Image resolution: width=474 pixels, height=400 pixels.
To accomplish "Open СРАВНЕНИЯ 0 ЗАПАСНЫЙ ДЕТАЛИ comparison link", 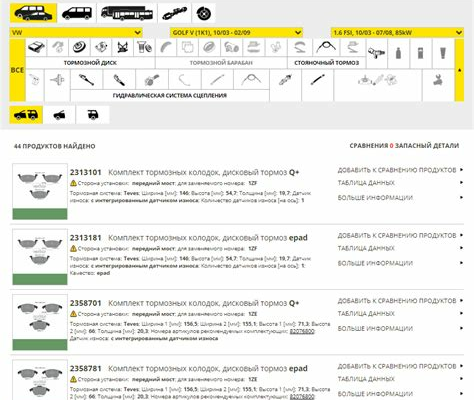I will click(x=404, y=146).
